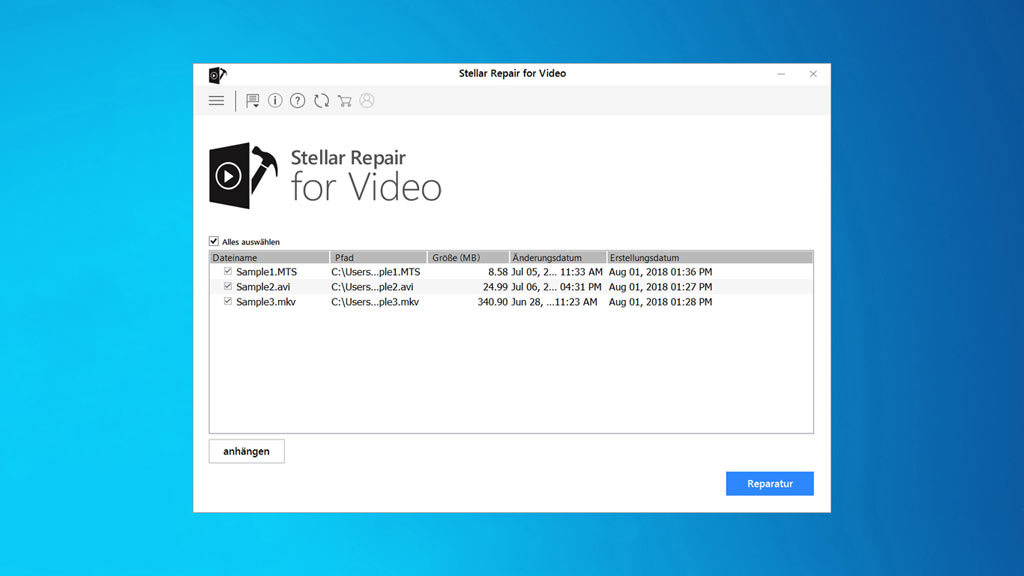Click modified date 'Jul 05, 2... 11:33 AM'
The height and width of the screenshot is (576, 1024).
pyautogui.click(x=556, y=272)
